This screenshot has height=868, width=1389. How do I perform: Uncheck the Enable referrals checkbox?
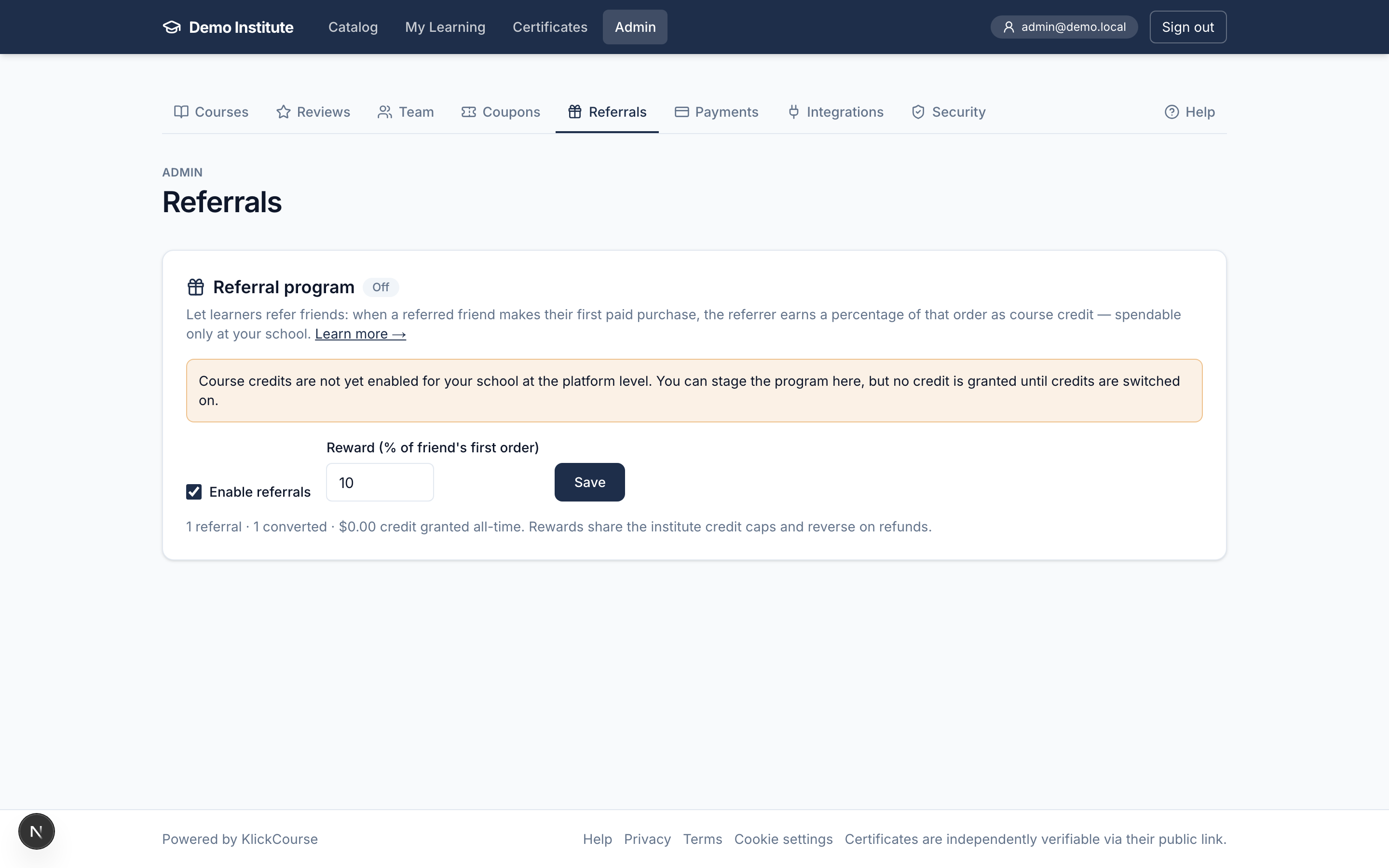coord(194,492)
